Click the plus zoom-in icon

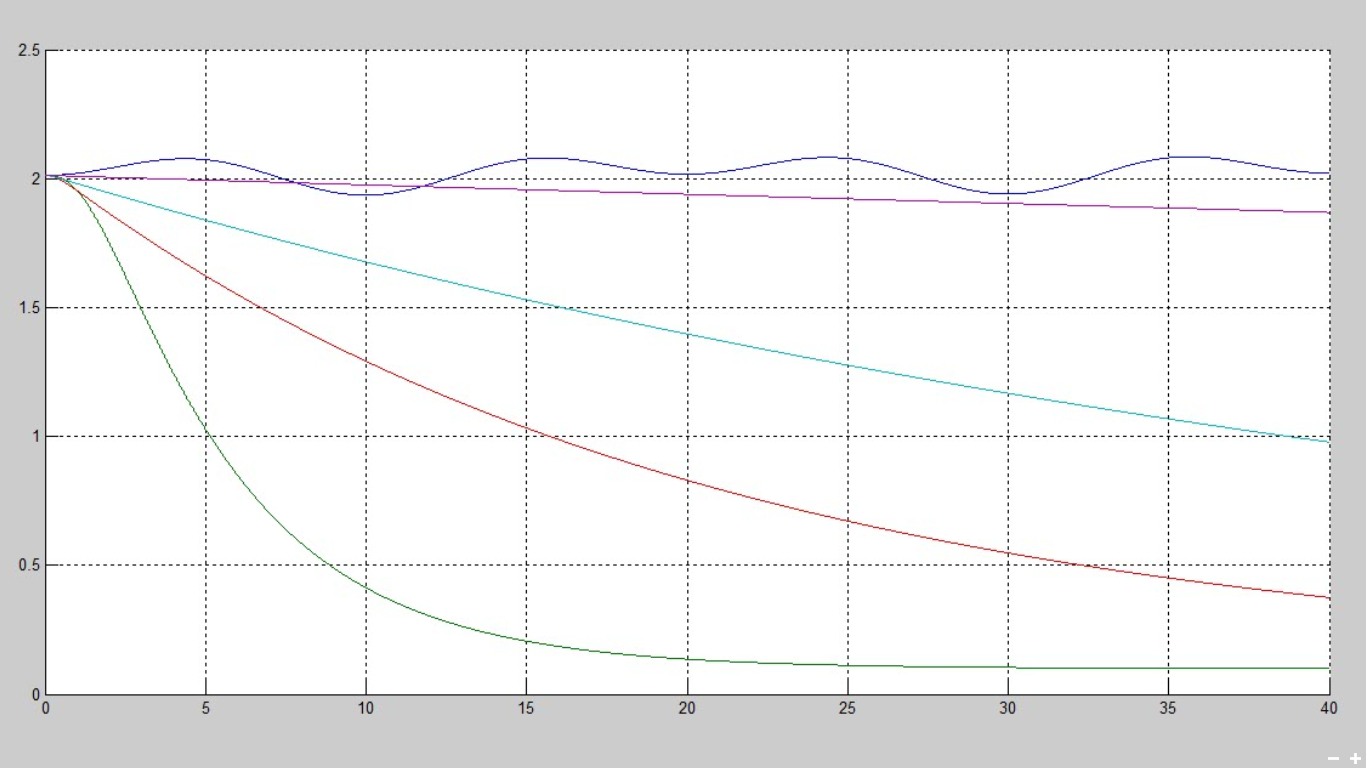pyautogui.click(x=1355, y=760)
